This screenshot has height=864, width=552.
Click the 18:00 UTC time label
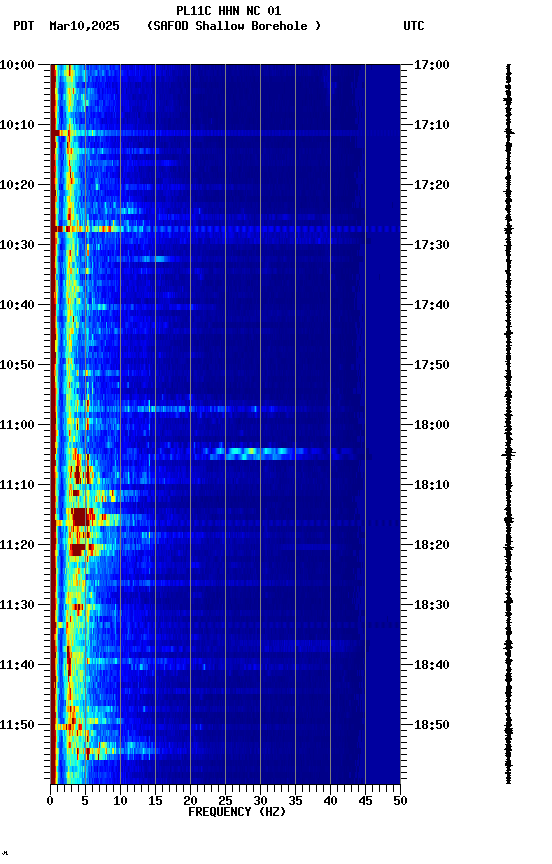point(432,425)
